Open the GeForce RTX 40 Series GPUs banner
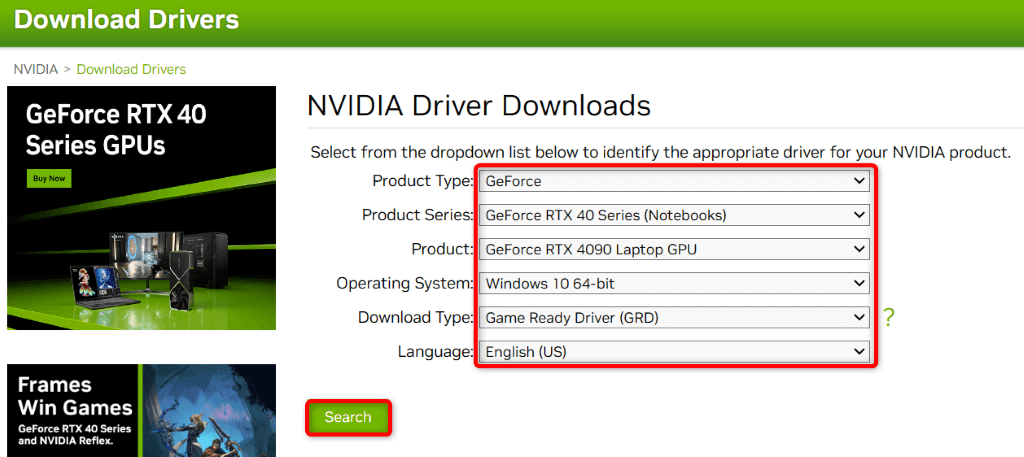Screen dimensions: 1024x457 pos(142,208)
